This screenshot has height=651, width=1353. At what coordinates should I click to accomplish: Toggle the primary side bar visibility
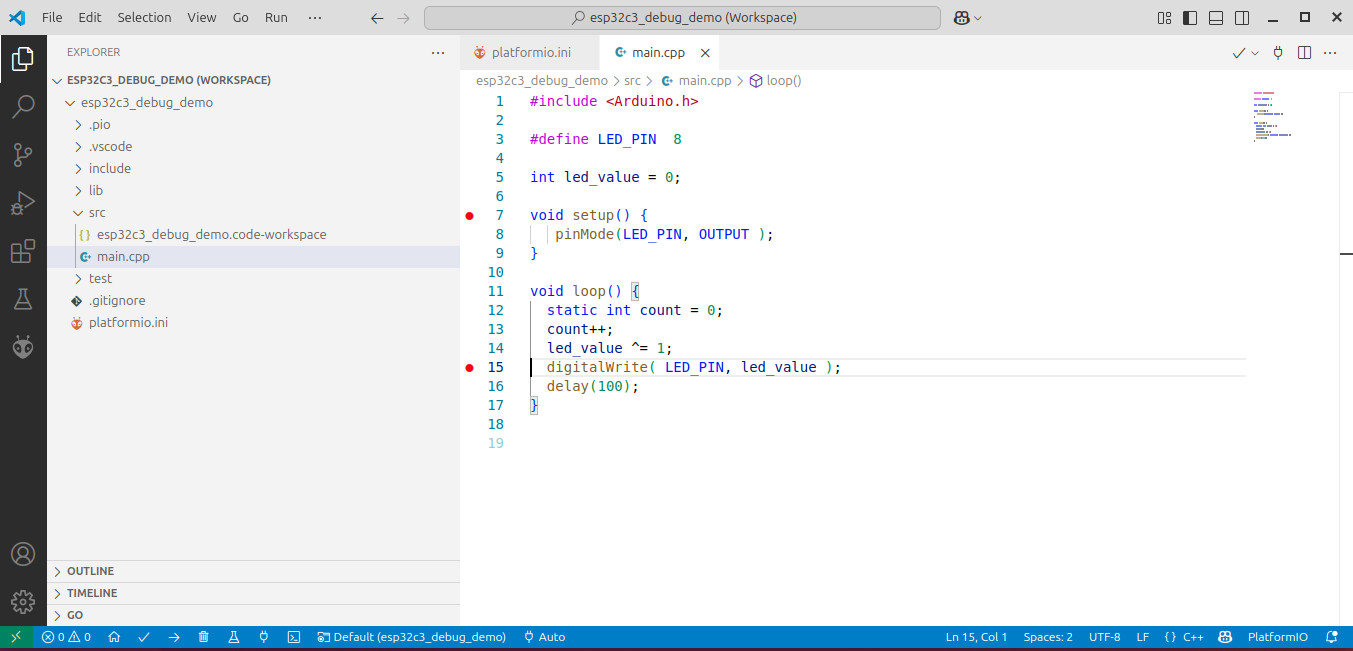(1190, 18)
